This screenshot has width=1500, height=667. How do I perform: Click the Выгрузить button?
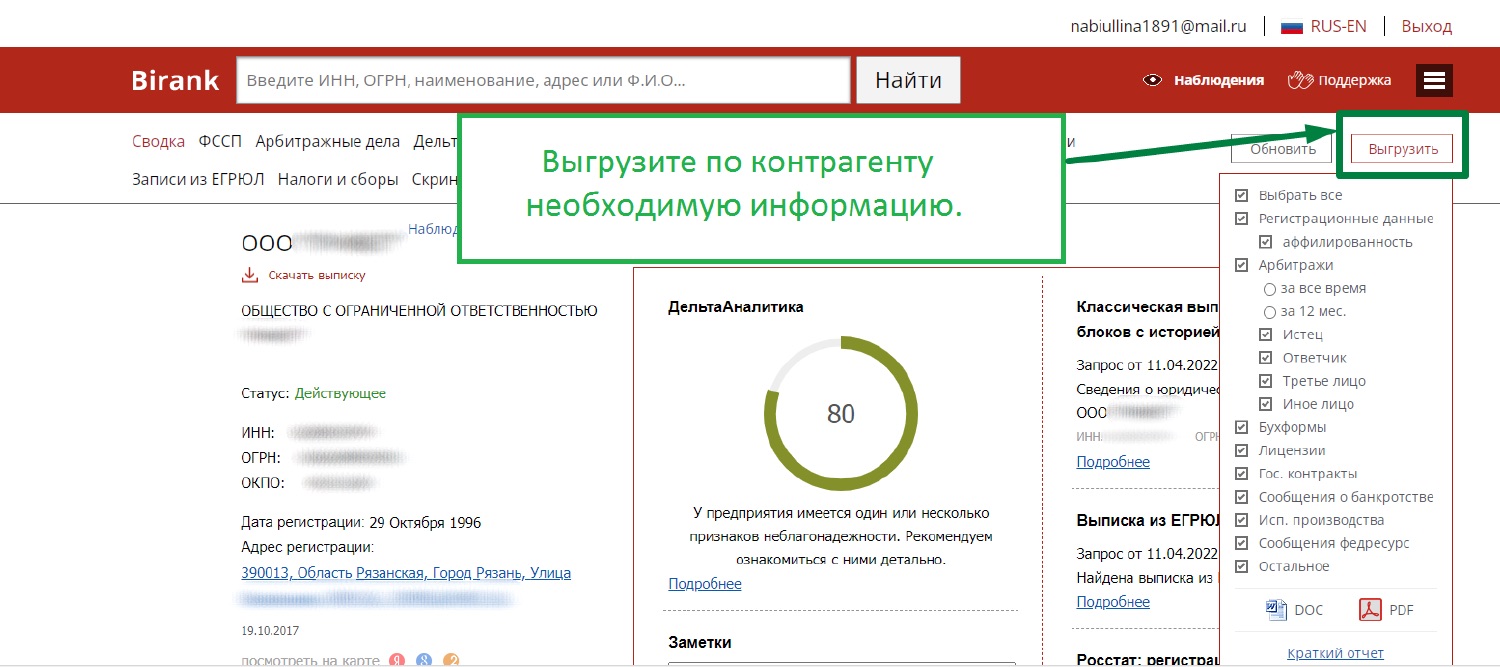tap(1403, 149)
